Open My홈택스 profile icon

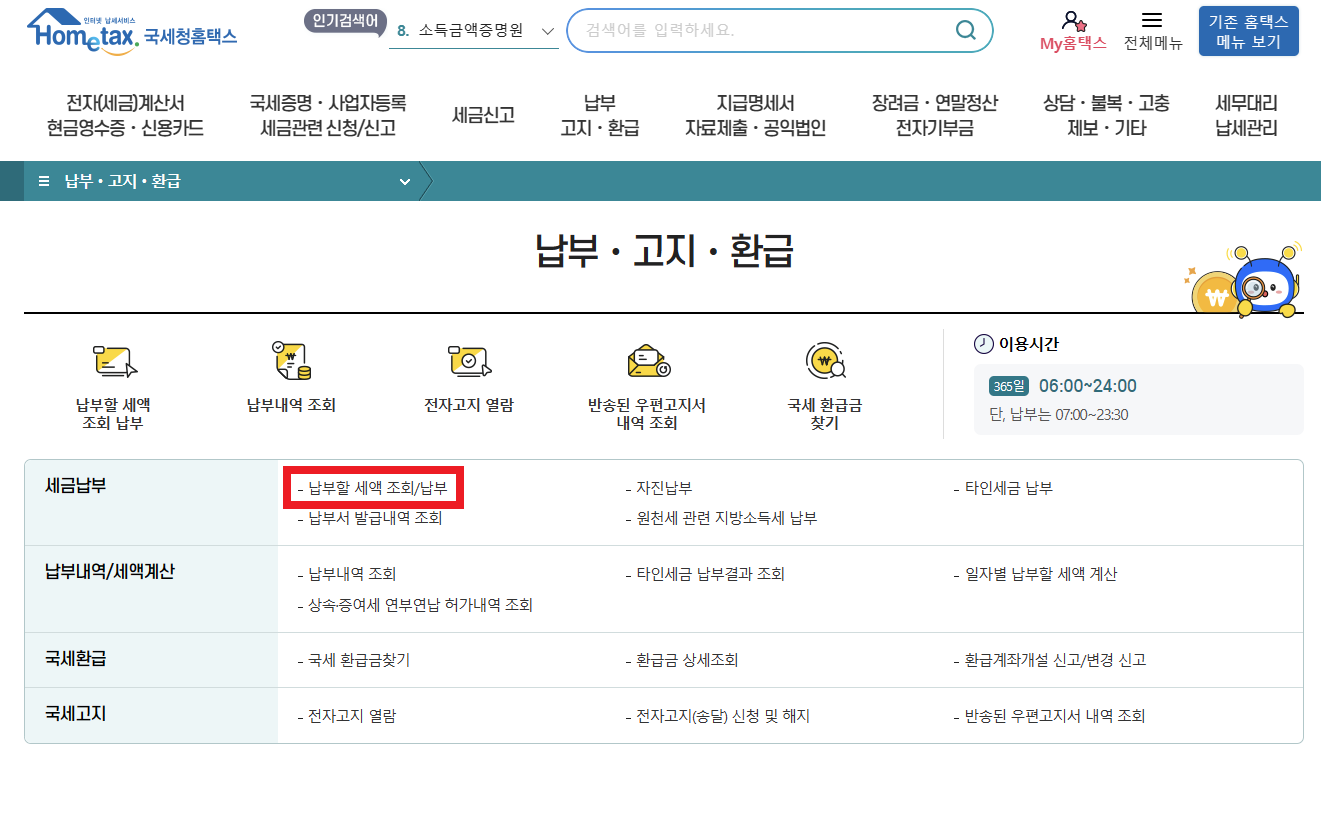tap(1074, 20)
